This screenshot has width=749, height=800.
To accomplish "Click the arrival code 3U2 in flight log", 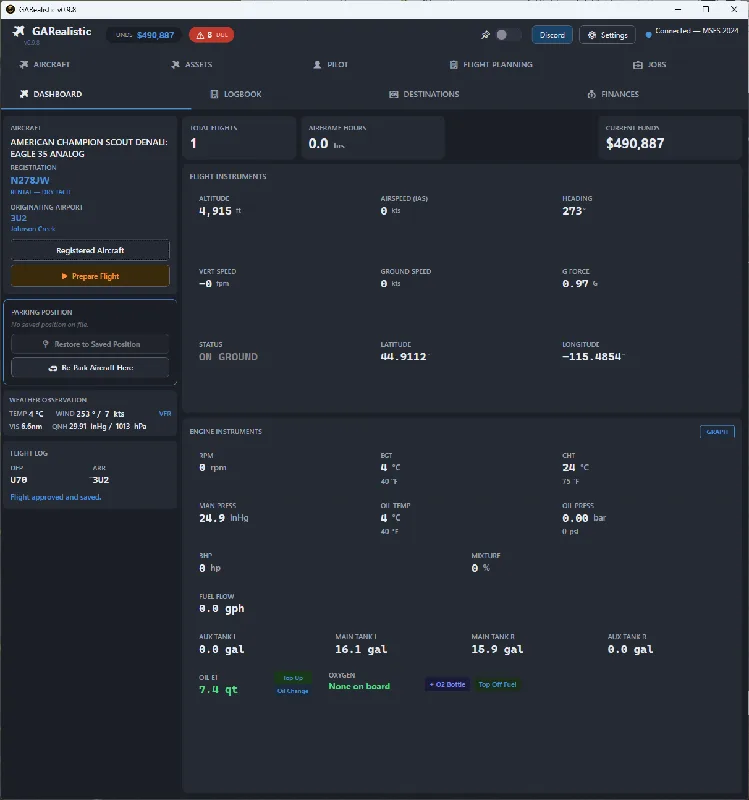I will point(101,480).
